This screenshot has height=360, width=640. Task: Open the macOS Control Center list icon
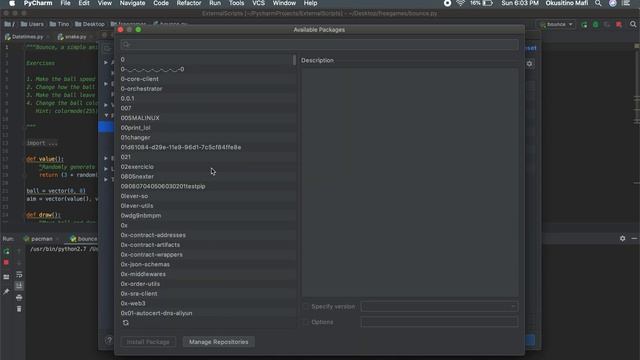pyautogui.click(x=627, y=3)
